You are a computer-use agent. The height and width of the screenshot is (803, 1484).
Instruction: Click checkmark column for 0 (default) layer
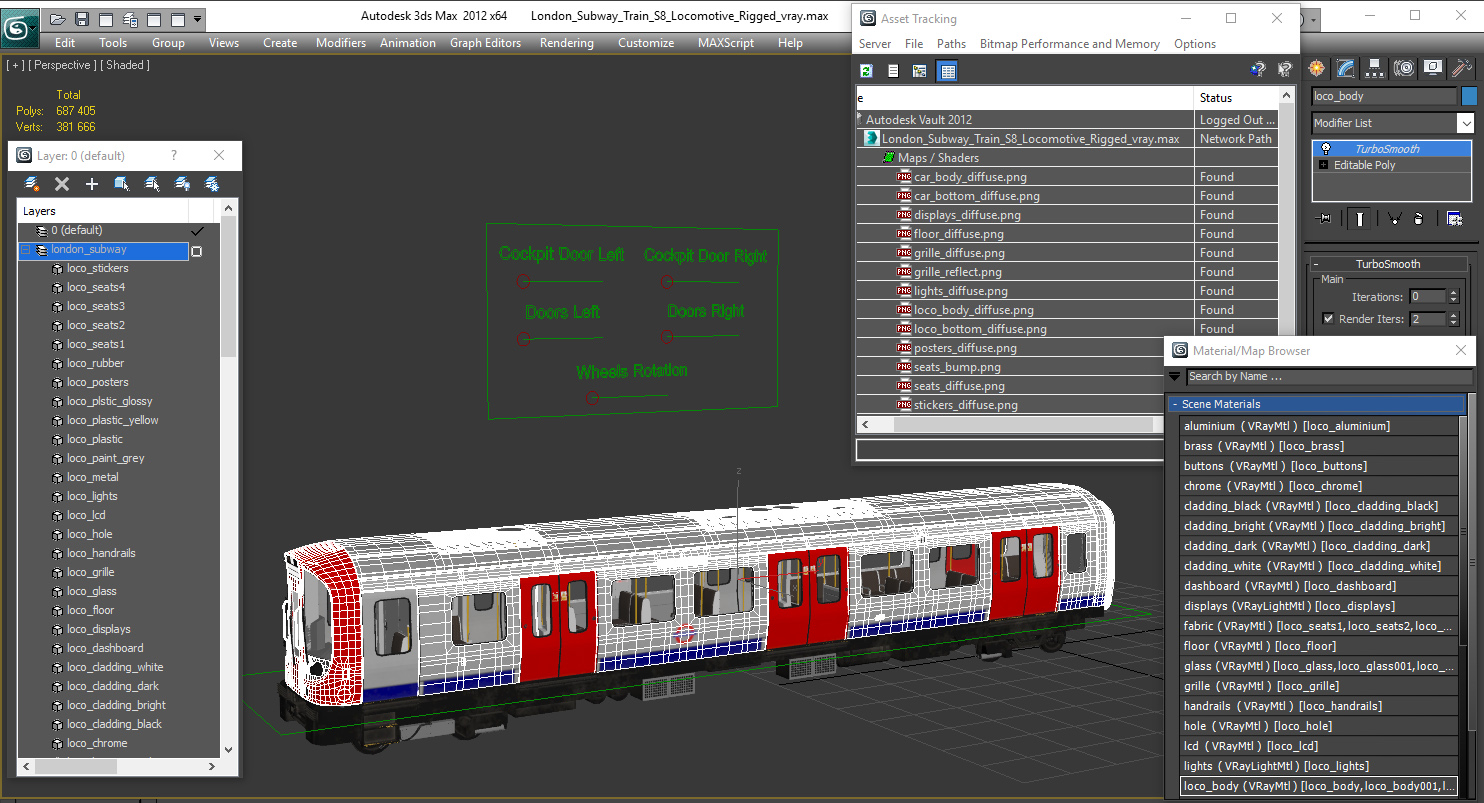[198, 231]
